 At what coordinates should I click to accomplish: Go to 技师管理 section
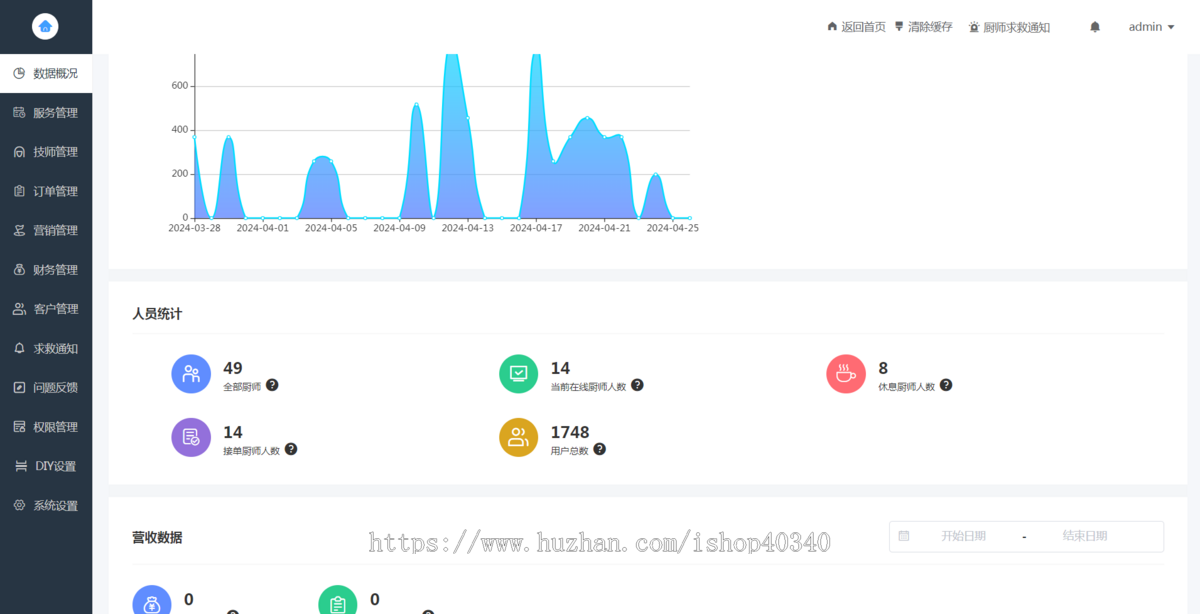click(46, 152)
